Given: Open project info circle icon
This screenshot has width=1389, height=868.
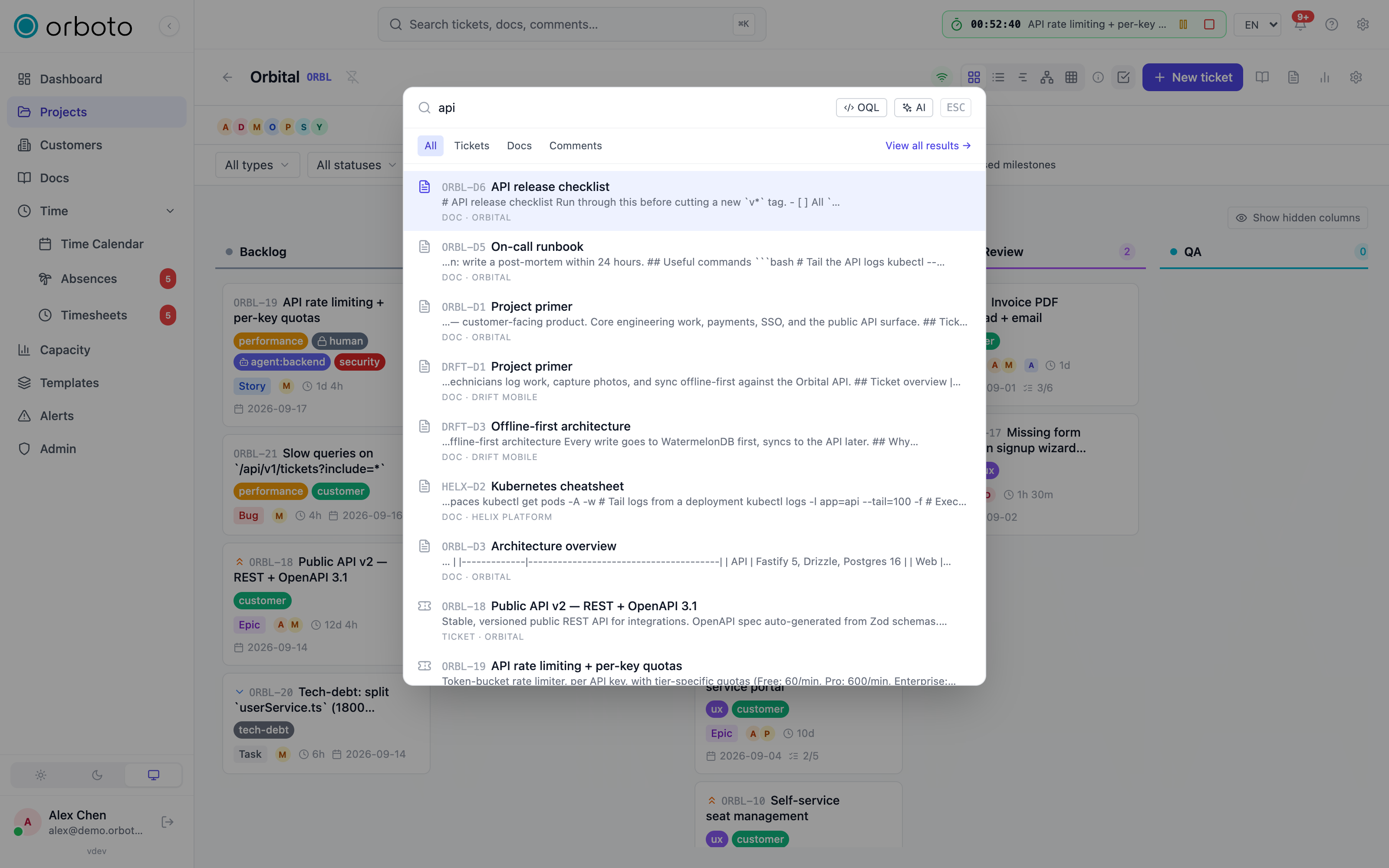Looking at the screenshot, I should point(1098,77).
